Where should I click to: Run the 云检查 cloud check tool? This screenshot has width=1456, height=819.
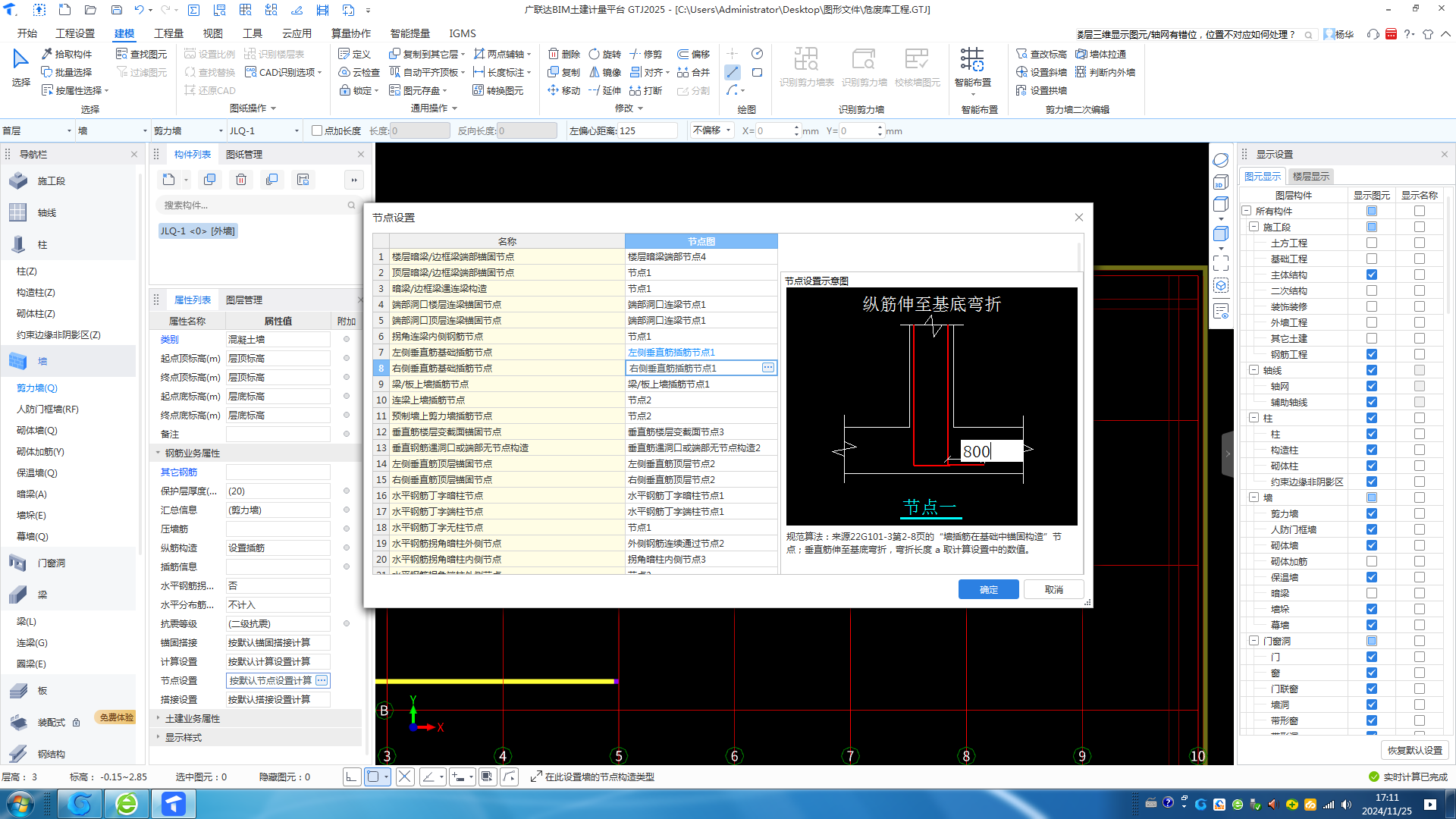click(359, 72)
